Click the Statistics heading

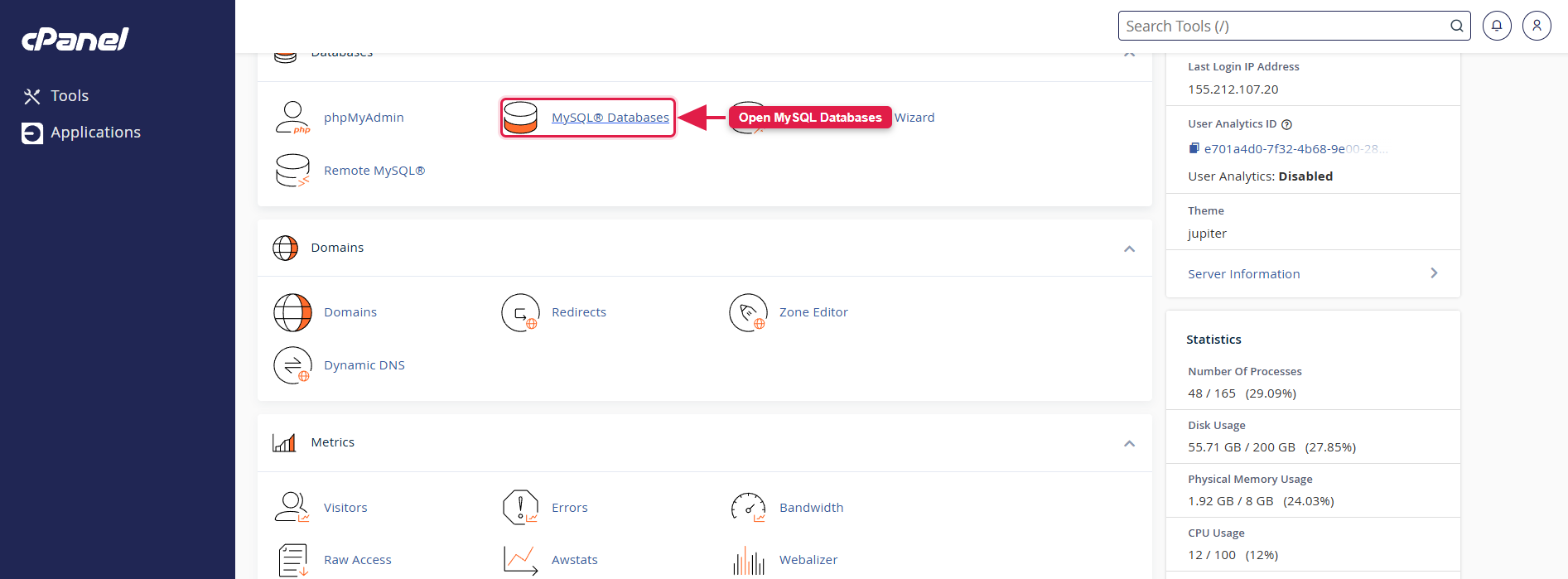point(1213,340)
